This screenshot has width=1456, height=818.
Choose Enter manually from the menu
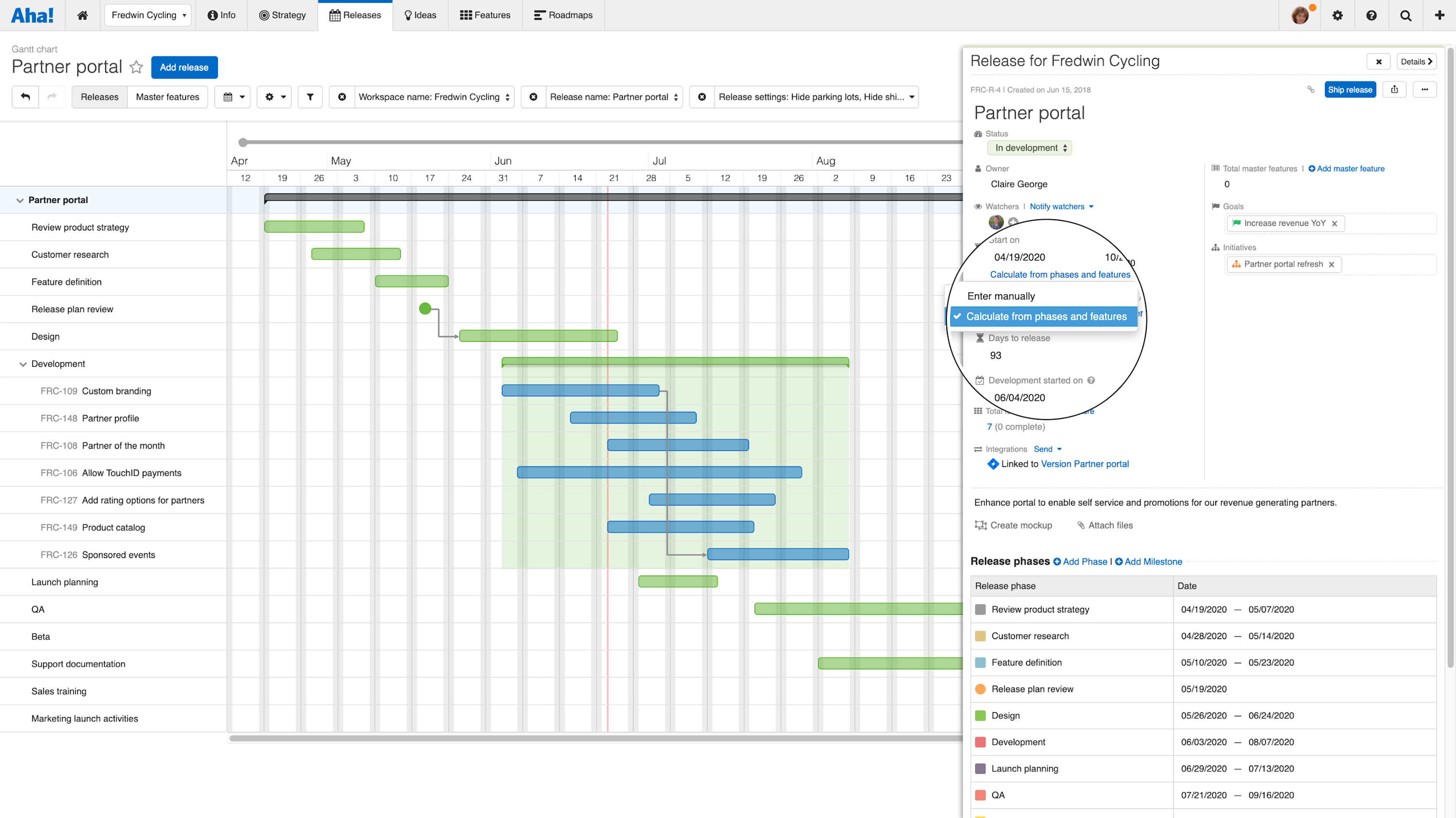pos(1000,295)
